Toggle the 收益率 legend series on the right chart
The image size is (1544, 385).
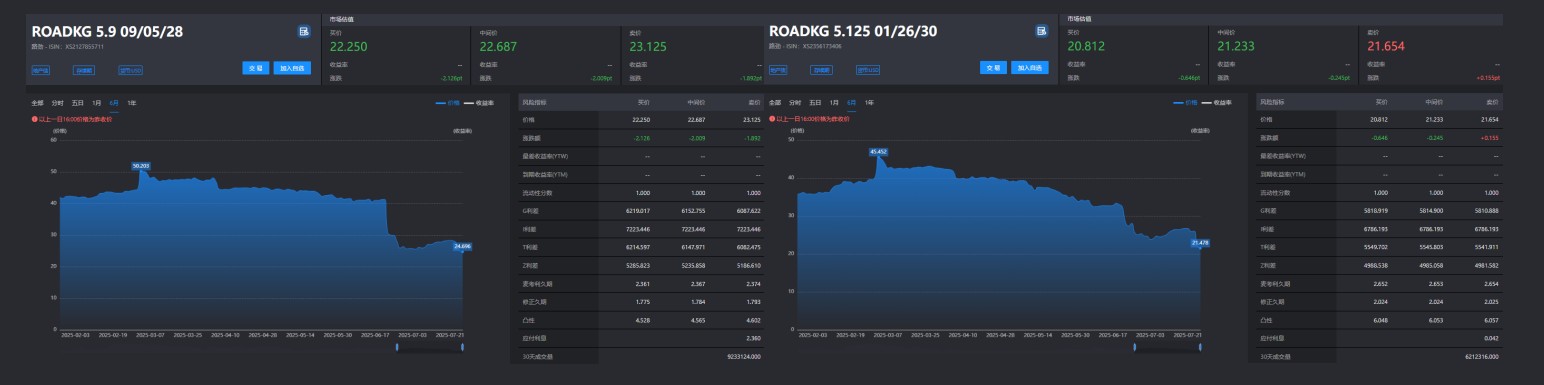click(1216, 103)
